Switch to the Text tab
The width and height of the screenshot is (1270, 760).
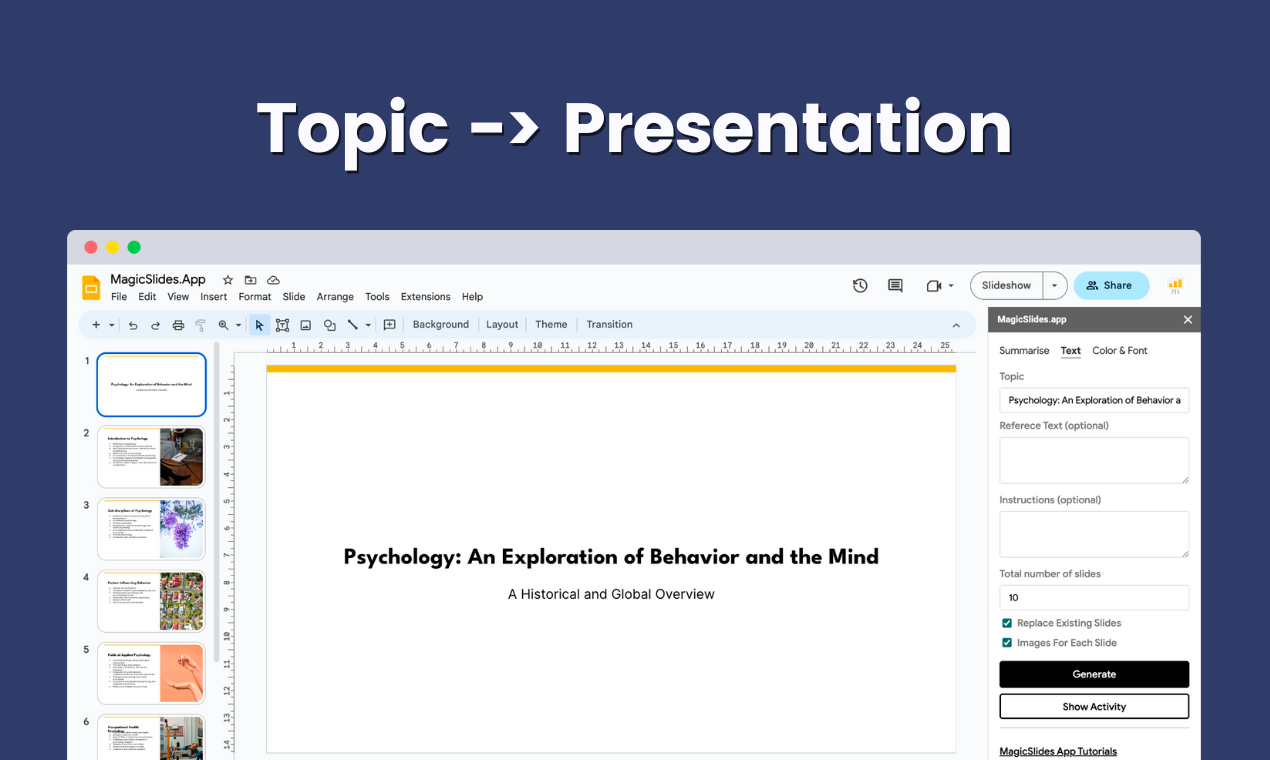[1071, 351]
